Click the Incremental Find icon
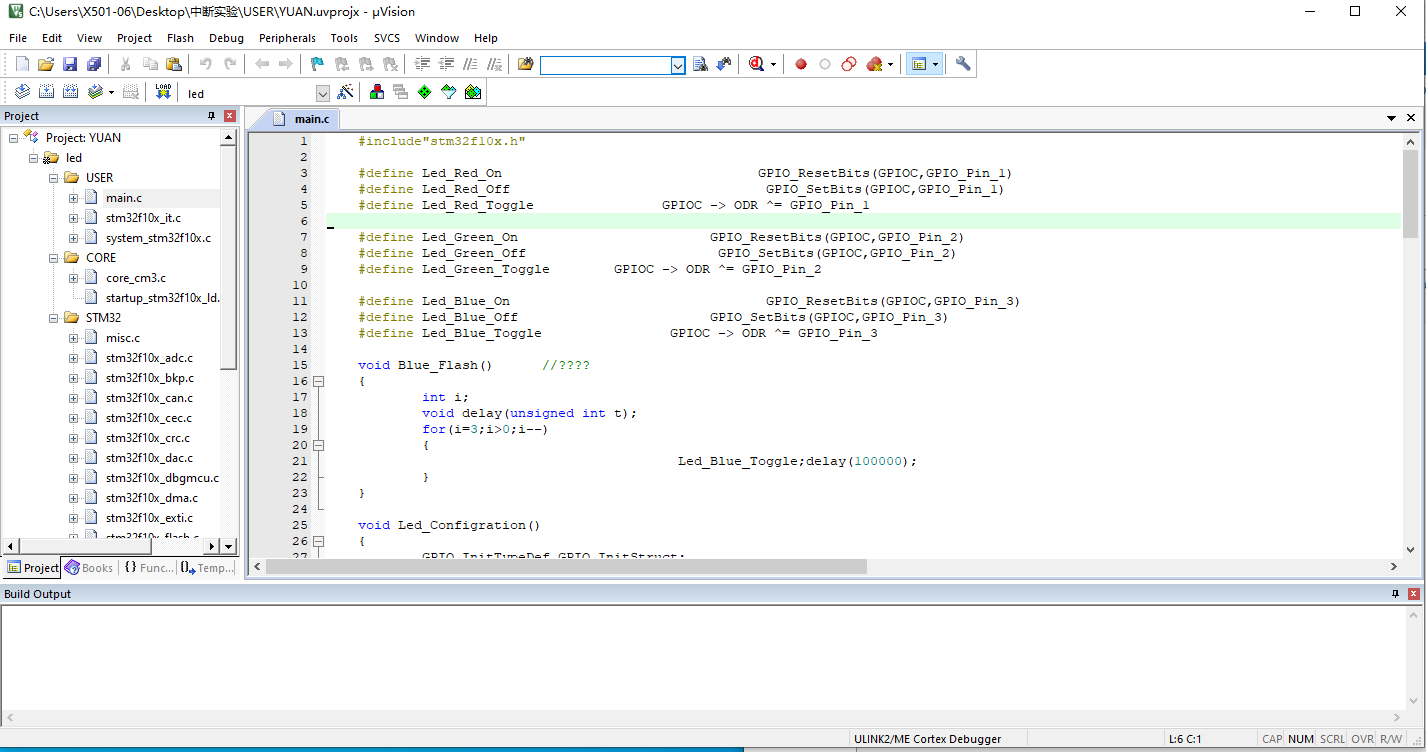The height and width of the screenshot is (752, 1426). point(724,64)
